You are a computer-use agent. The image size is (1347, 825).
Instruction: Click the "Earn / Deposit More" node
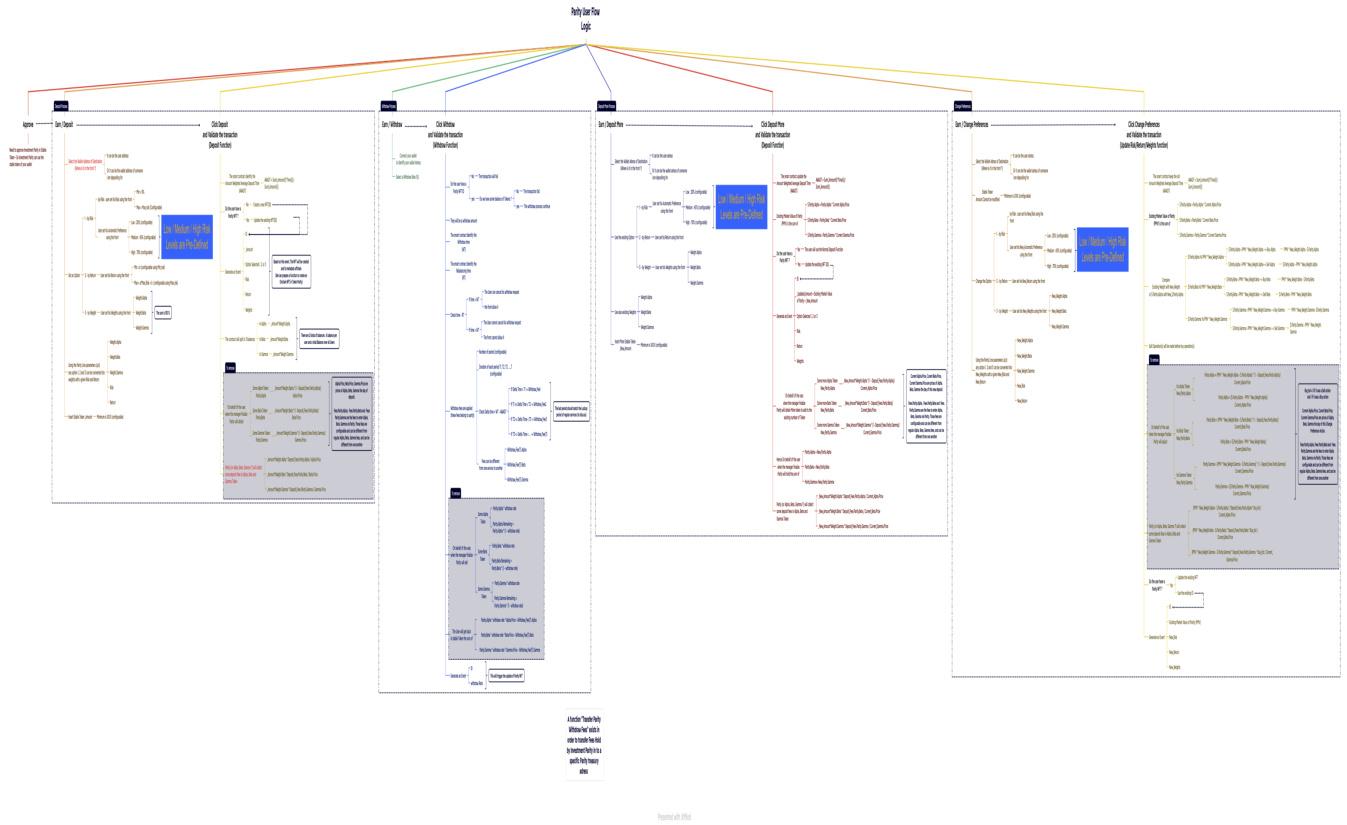pyautogui.click(x=610, y=125)
